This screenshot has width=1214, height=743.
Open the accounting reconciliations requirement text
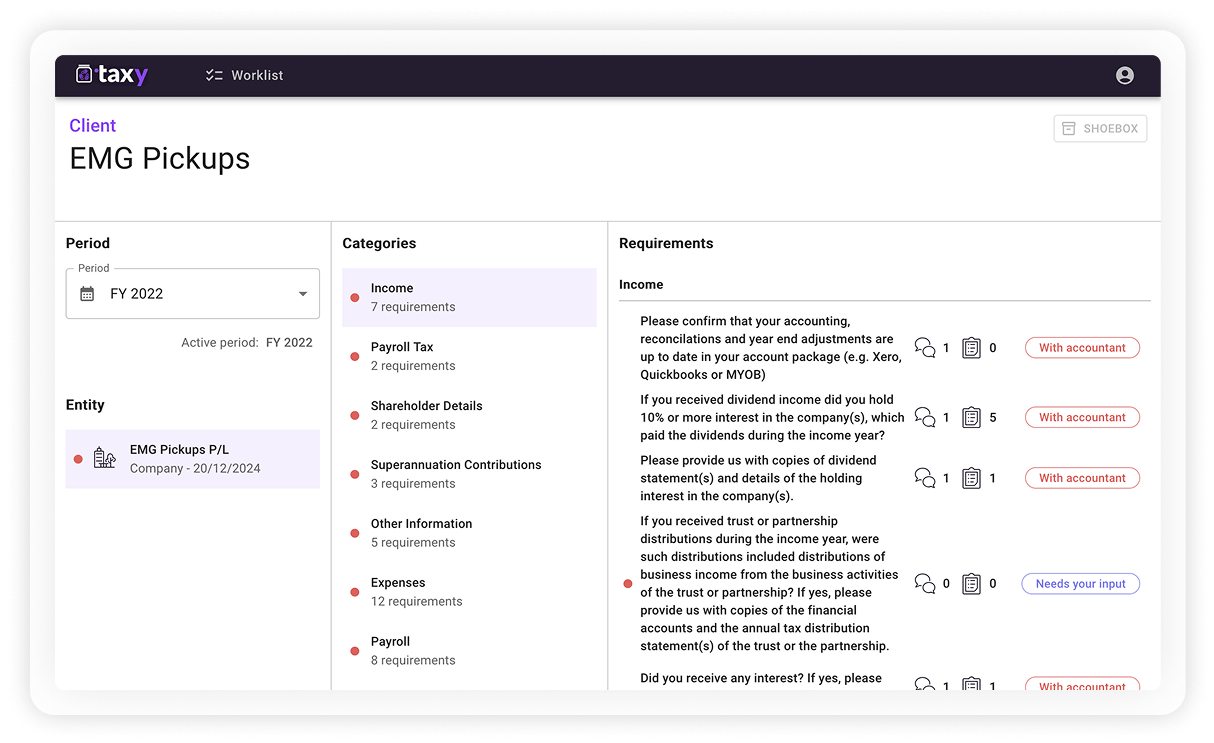point(771,348)
